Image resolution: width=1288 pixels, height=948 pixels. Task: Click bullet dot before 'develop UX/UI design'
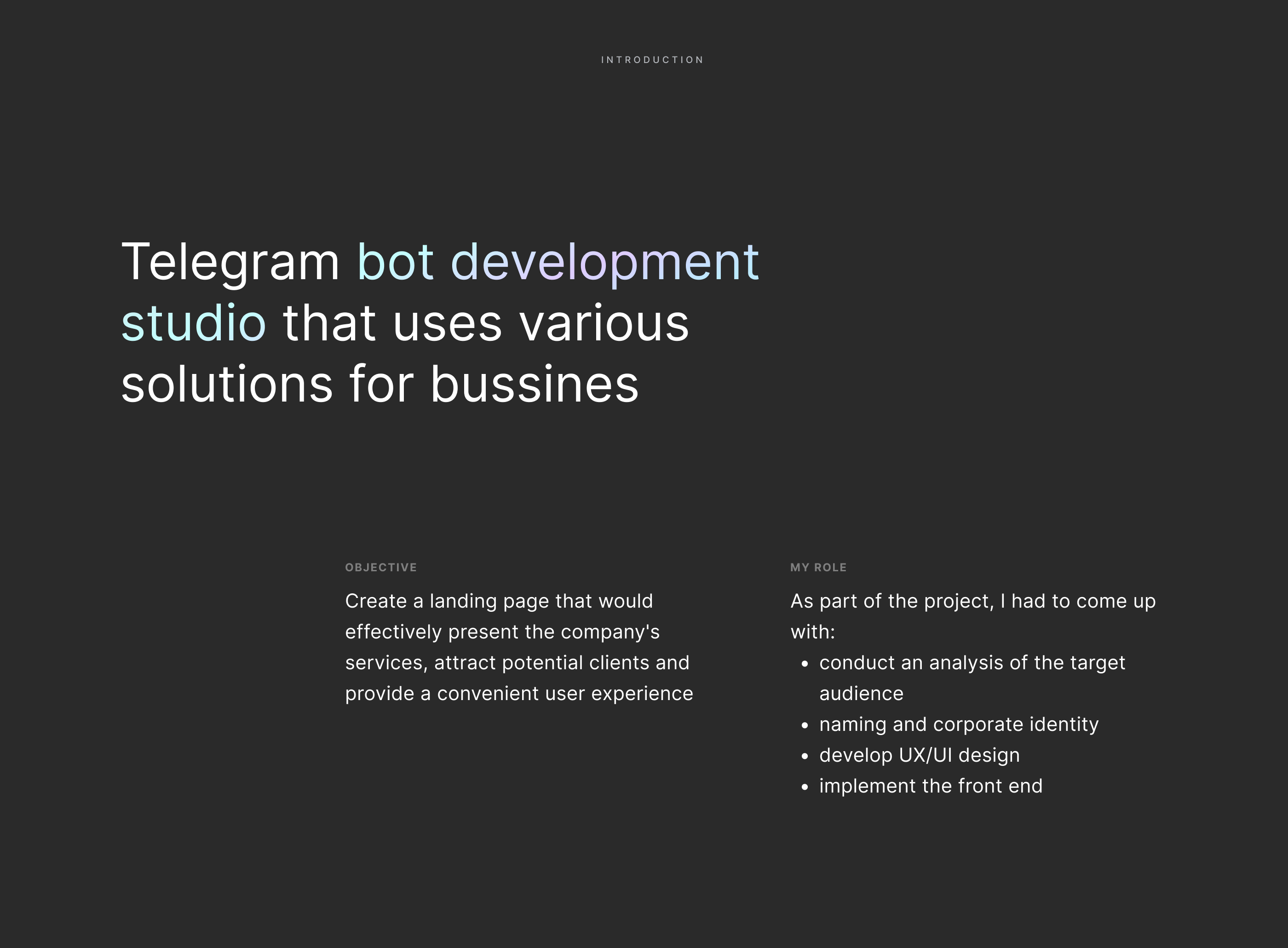(x=805, y=756)
